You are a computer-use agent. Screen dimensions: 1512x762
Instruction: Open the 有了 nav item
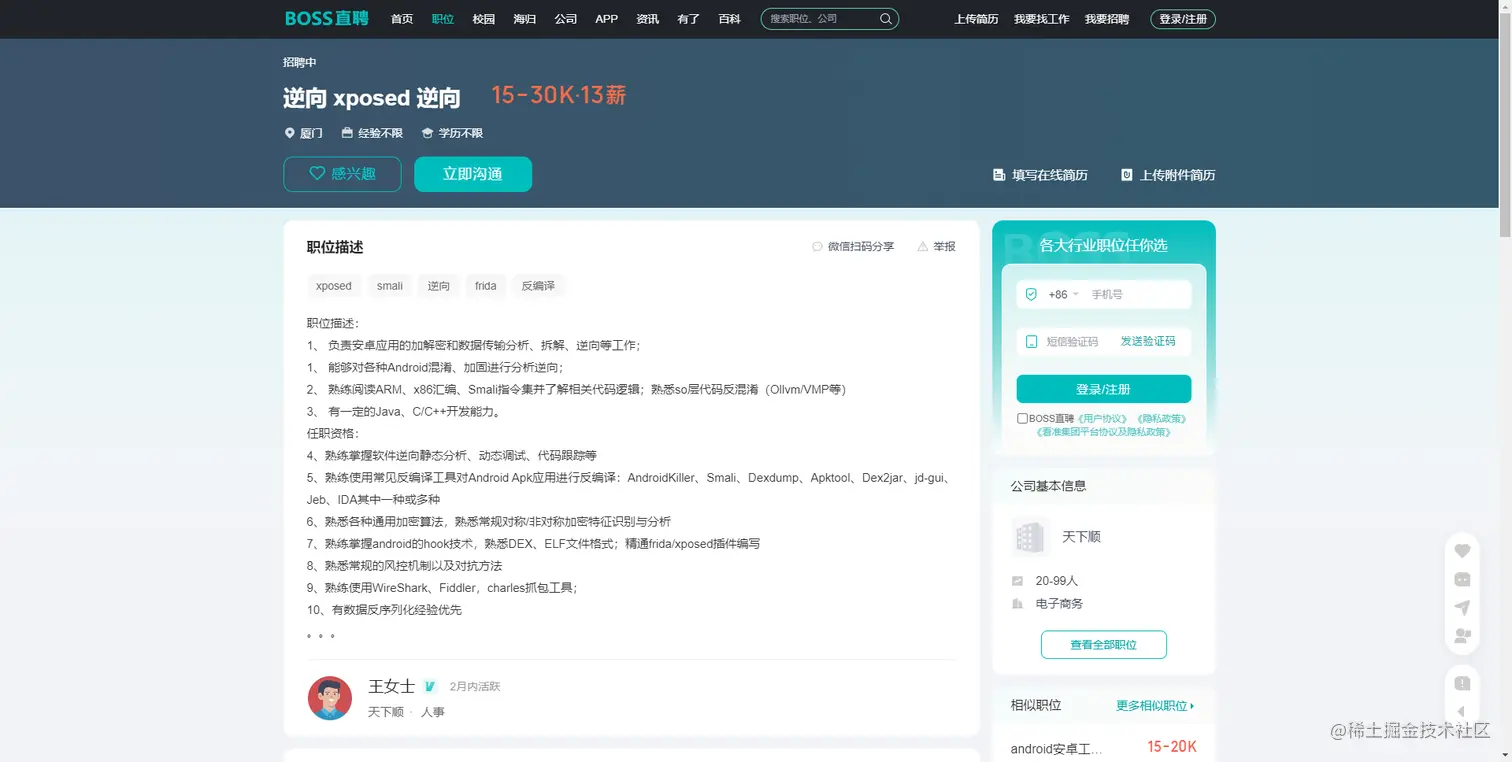(x=689, y=19)
